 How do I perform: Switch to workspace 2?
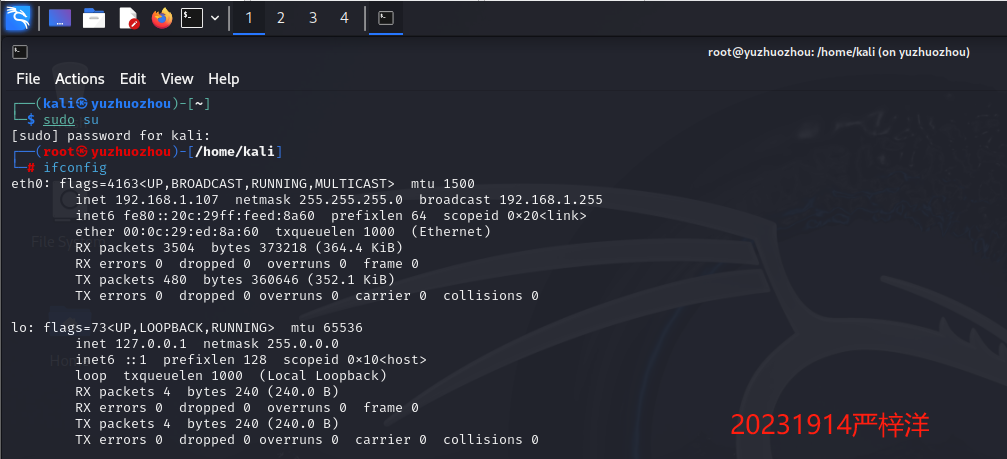pyautogui.click(x=281, y=18)
